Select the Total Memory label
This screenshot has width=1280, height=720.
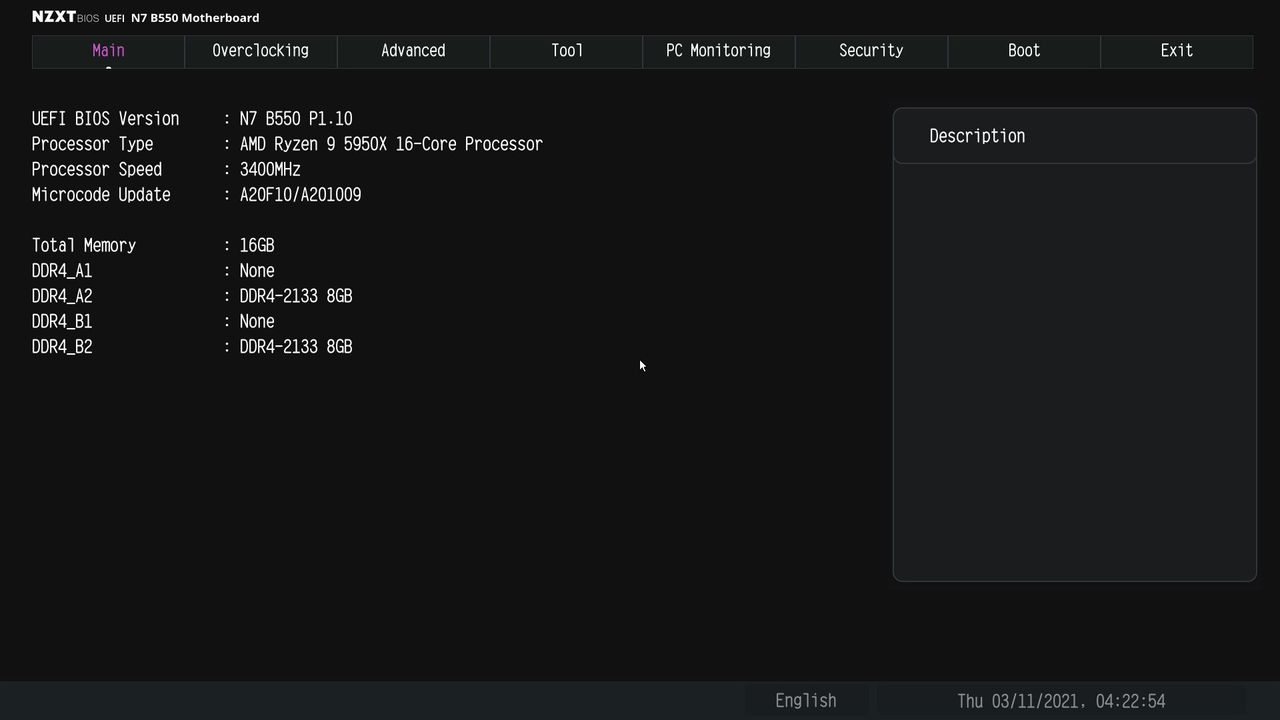(84, 246)
